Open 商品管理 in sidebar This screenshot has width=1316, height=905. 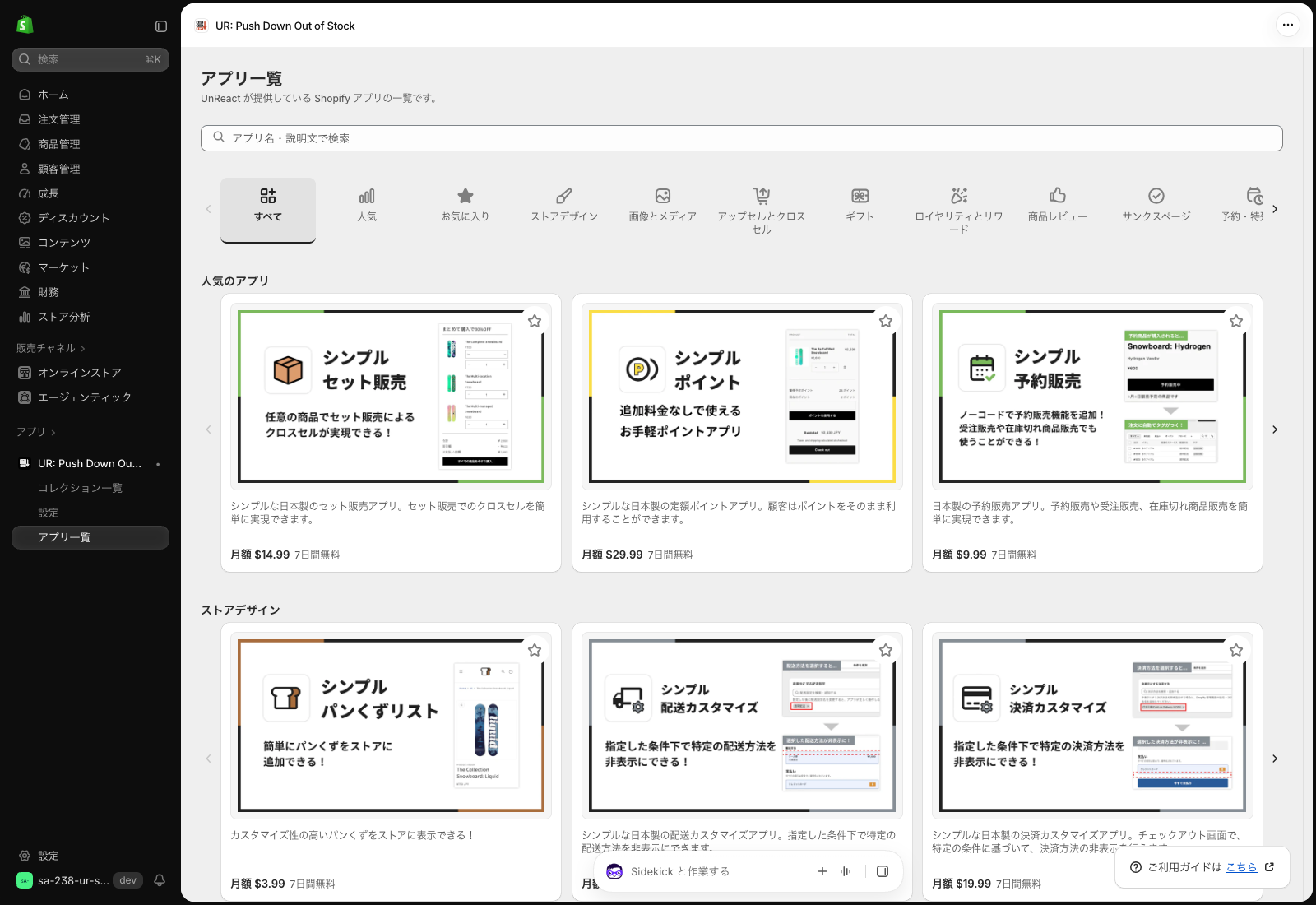point(90,144)
